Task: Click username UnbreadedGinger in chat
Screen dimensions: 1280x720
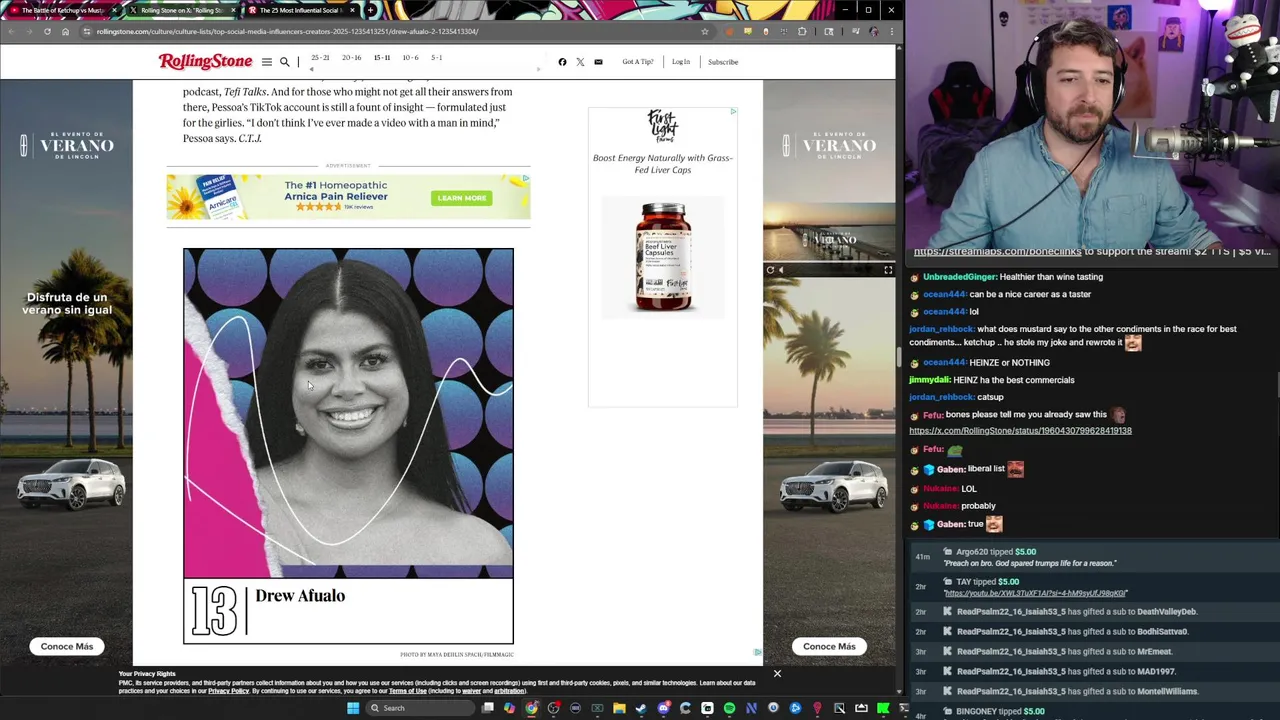Action: click(x=959, y=277)
